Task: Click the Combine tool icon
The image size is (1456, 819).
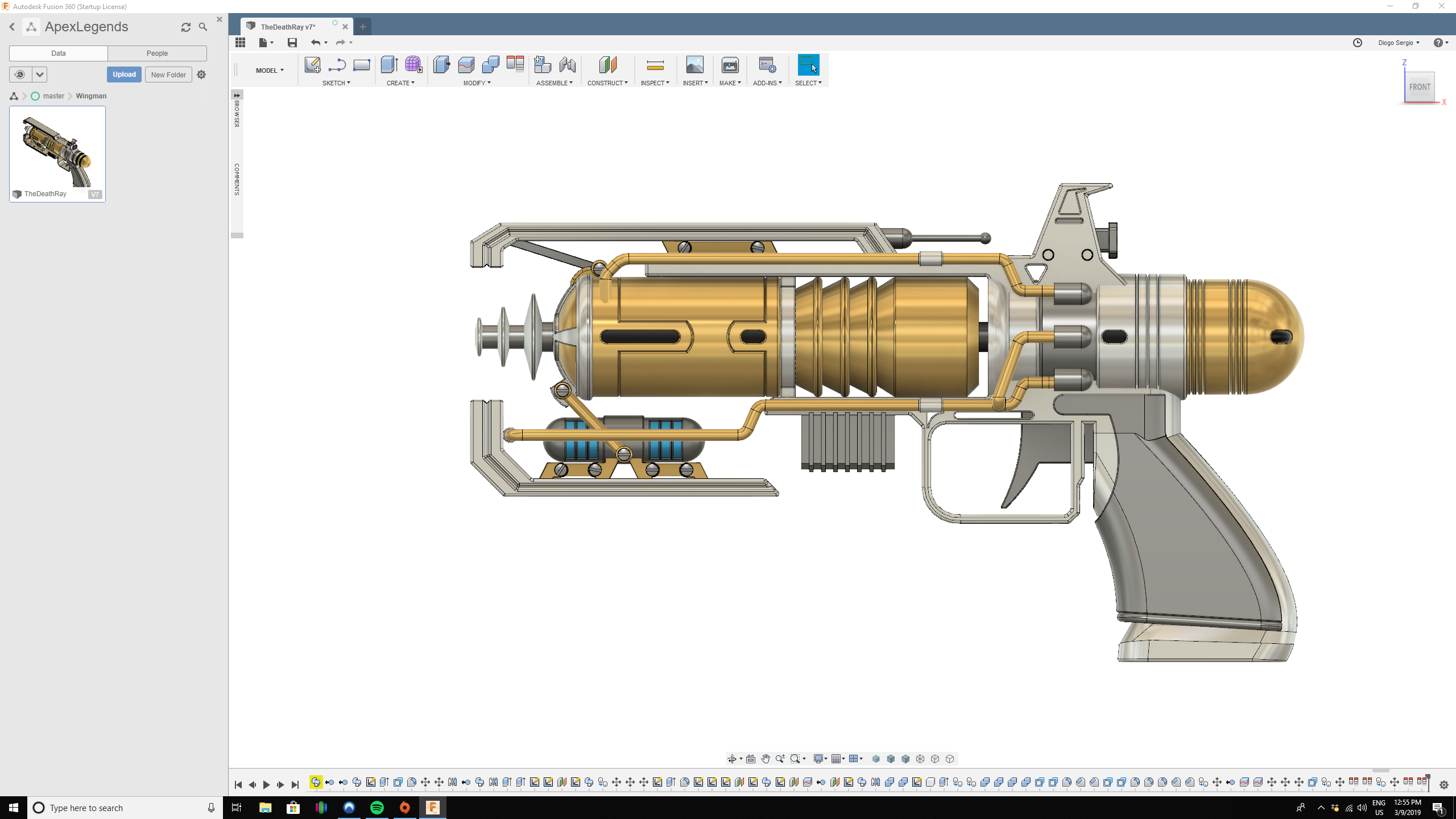Action: click(x=490, y=65)
